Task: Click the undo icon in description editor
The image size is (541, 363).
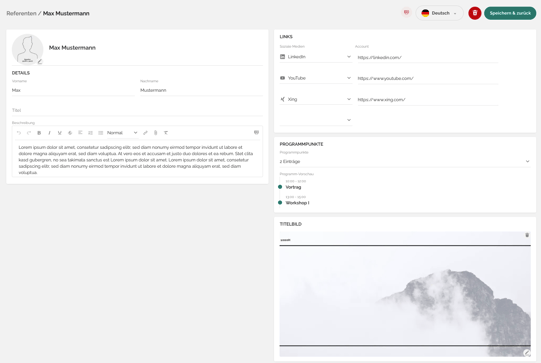Action: pyautogui.click(x=19, y=133)
